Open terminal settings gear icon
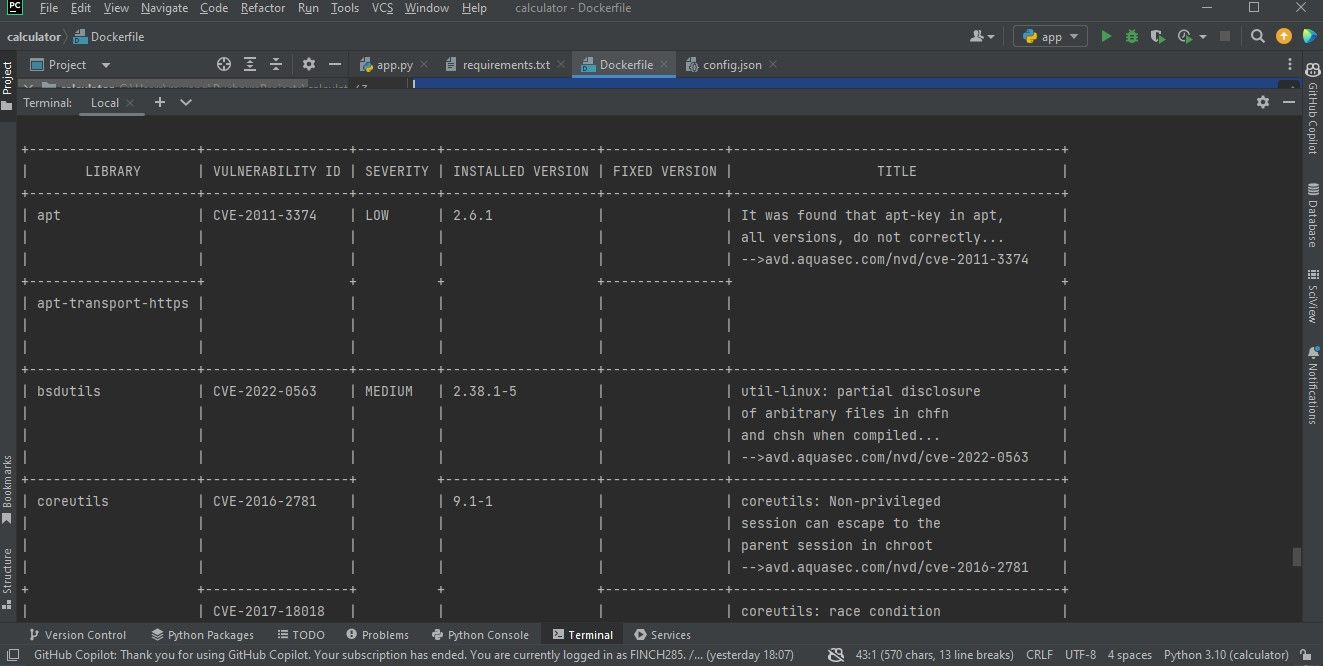Viewport: 1323px width, 666px height. click(1262, 101)
